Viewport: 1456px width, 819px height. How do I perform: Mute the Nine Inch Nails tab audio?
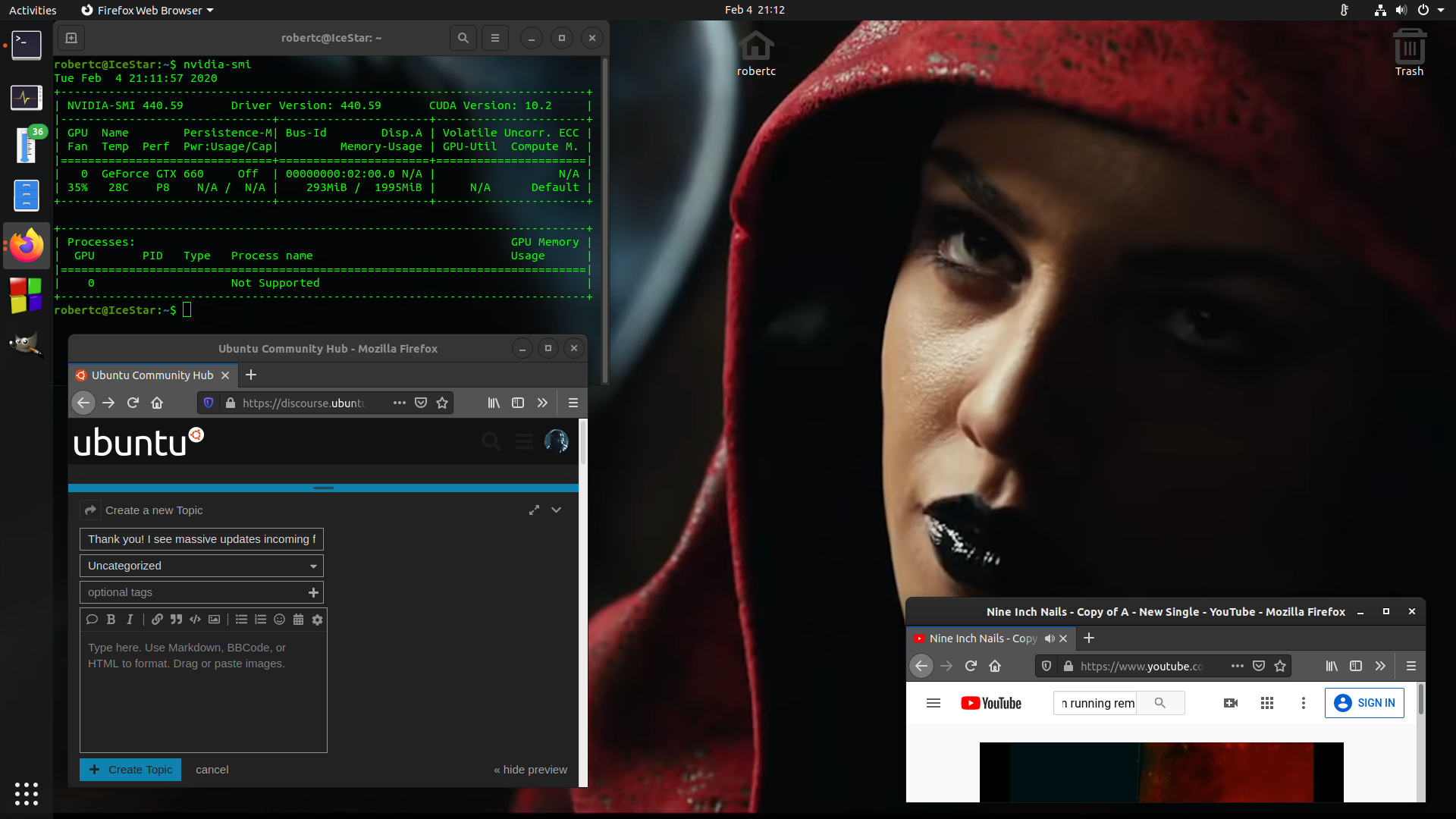[1050, 639]
